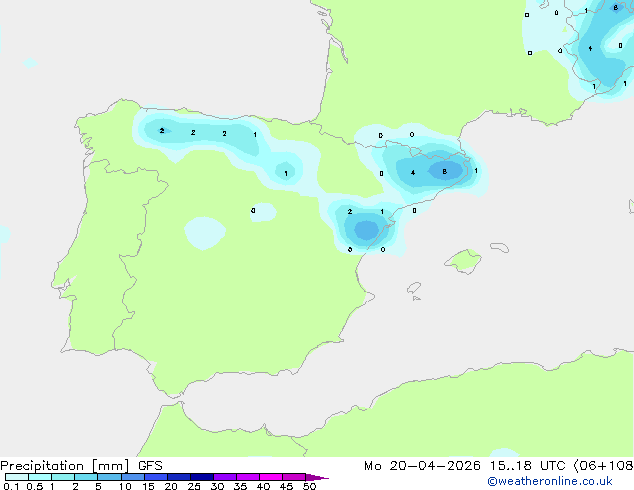Click the Mallorca island on the map
This screenshot has height=490, width=634.
tap(463, 262)
